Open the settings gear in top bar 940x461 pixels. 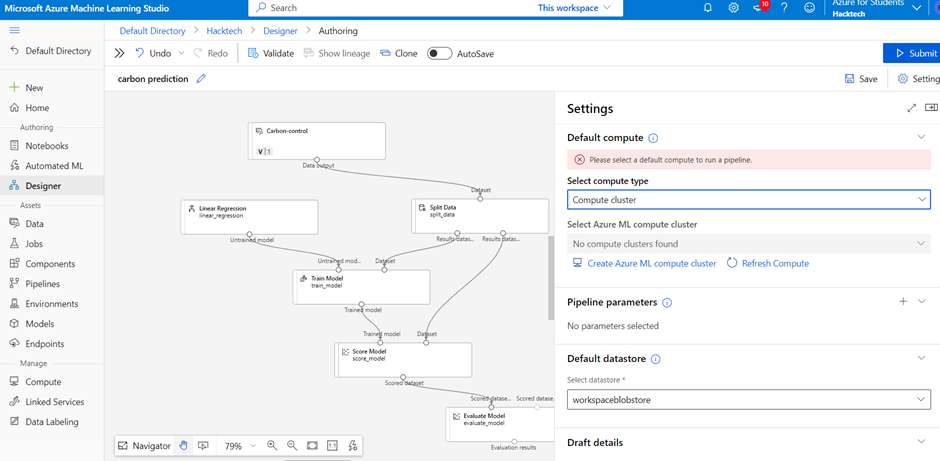coord(733,8)
